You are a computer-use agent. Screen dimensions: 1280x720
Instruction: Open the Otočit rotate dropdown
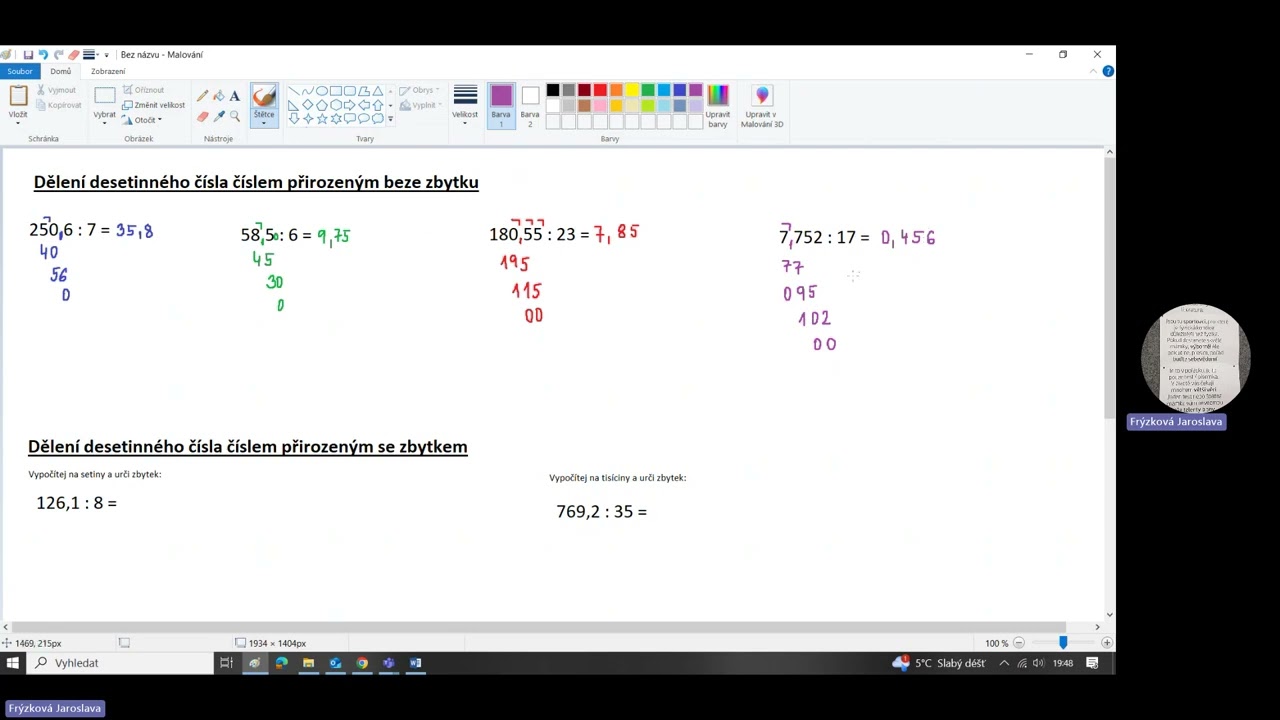142,120
